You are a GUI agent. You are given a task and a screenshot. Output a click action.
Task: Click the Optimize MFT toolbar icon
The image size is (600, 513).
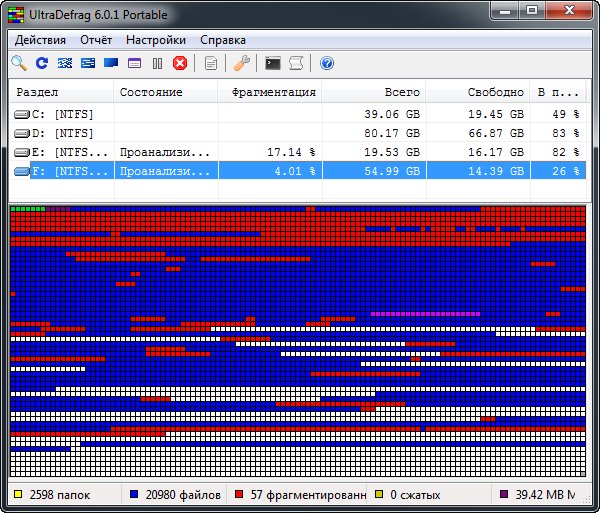click(x=134, y=63)
